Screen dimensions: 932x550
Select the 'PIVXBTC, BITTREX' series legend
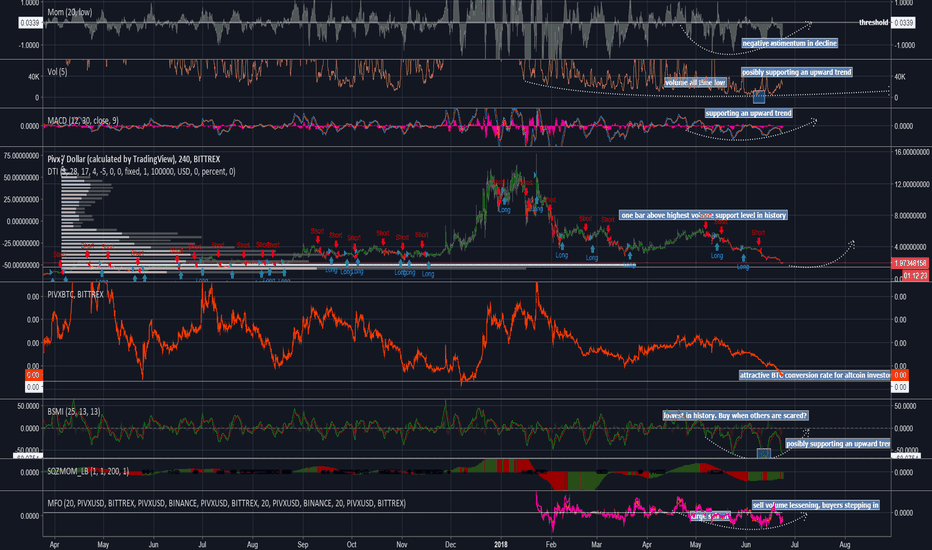75,294
